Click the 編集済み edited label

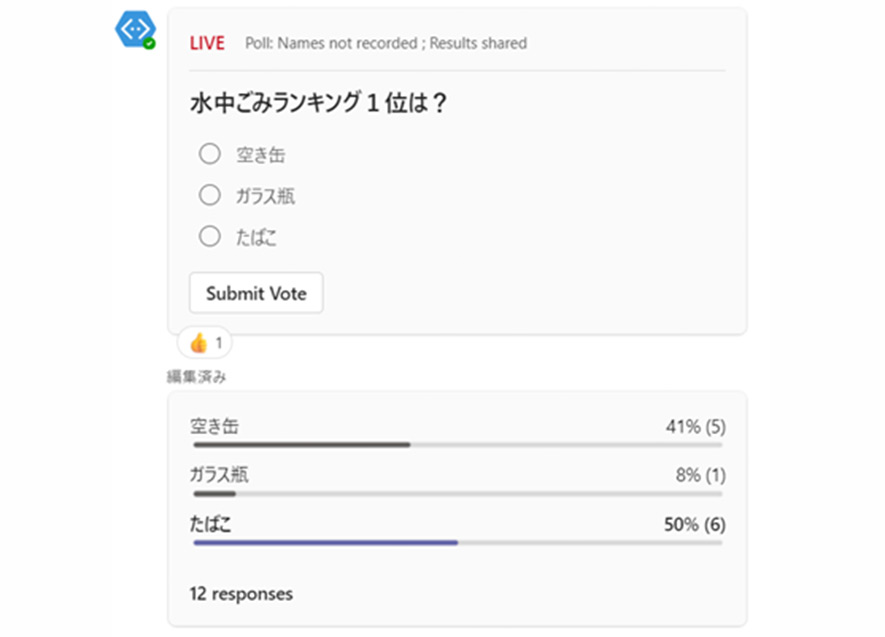(196, 377)
